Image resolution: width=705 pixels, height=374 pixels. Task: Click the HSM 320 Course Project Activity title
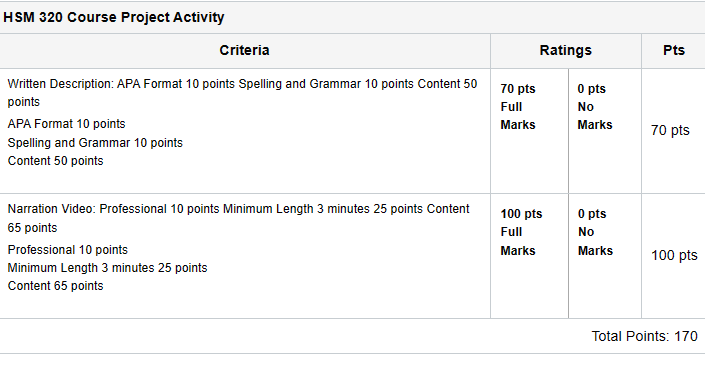[x=114, y=18]
